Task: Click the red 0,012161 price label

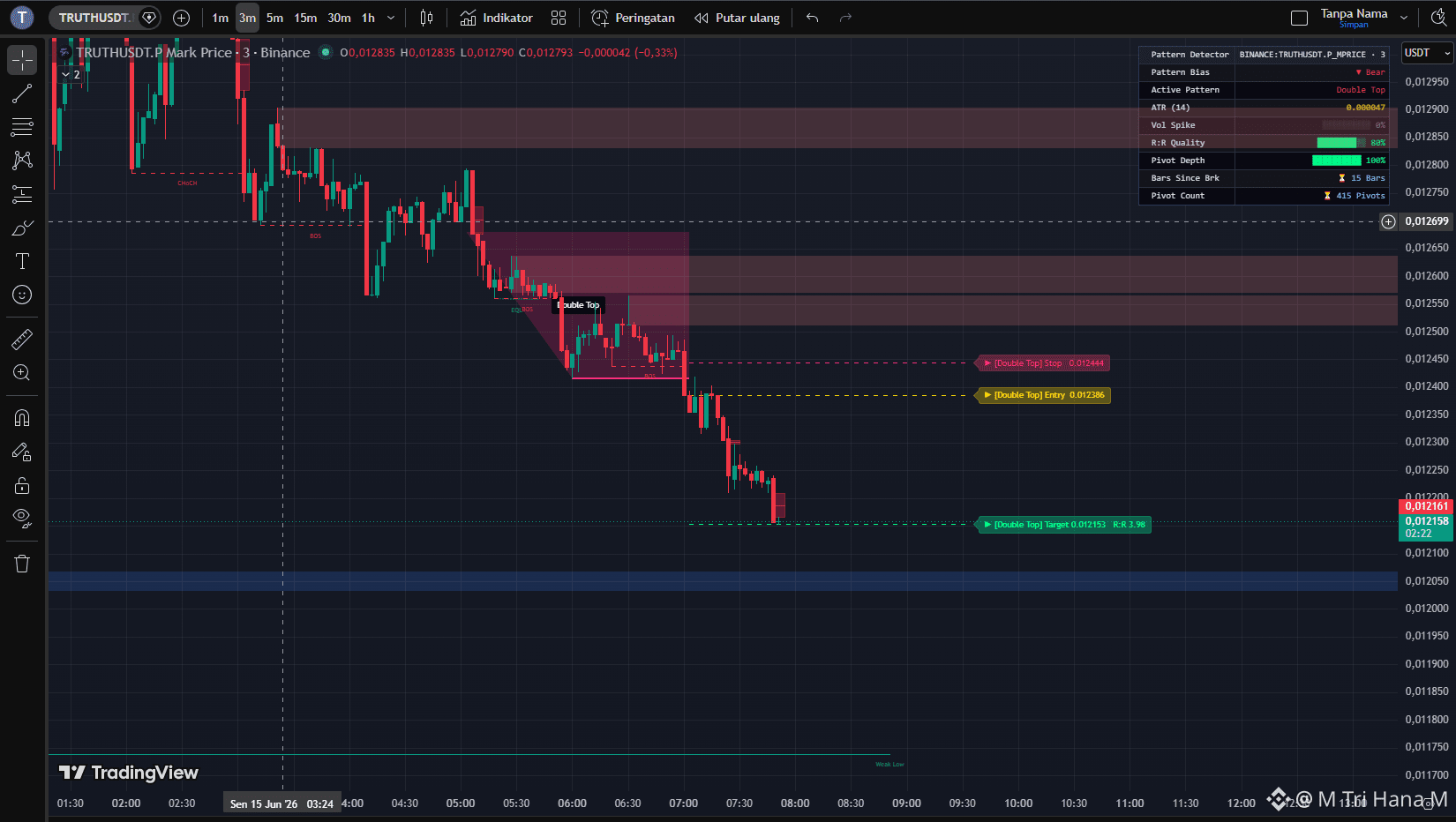Action: point(1426,506)
